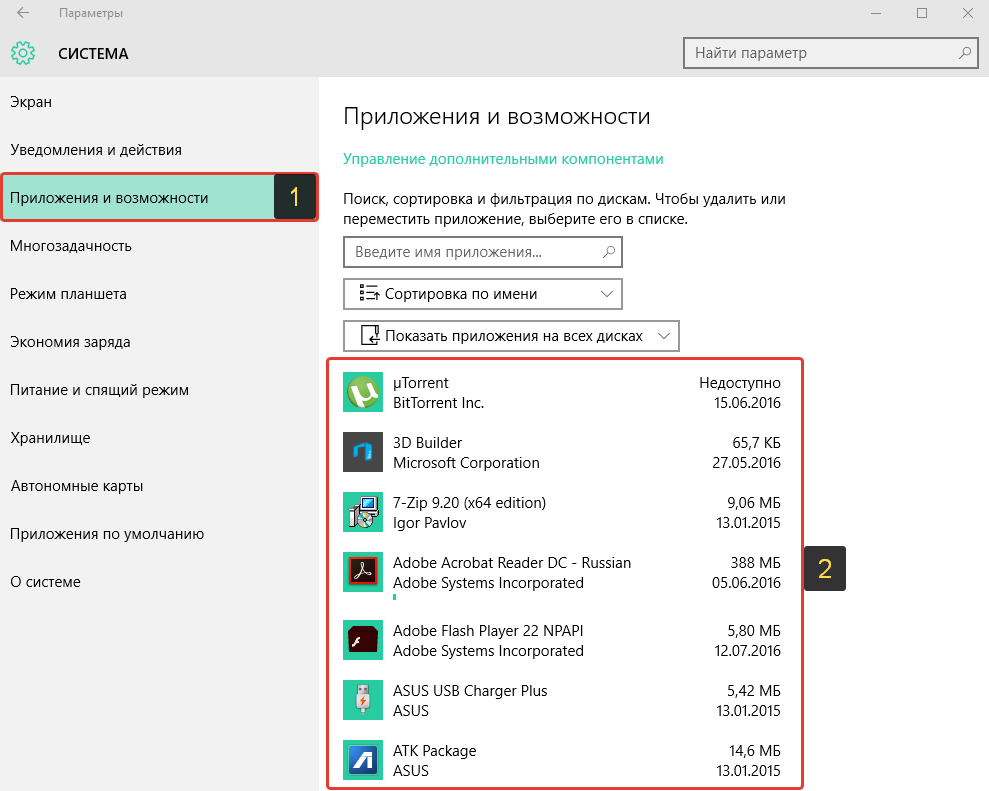This screenshot has height=791, width=989.
Task: Select ATK Package entry
Action: coord(435,751)
